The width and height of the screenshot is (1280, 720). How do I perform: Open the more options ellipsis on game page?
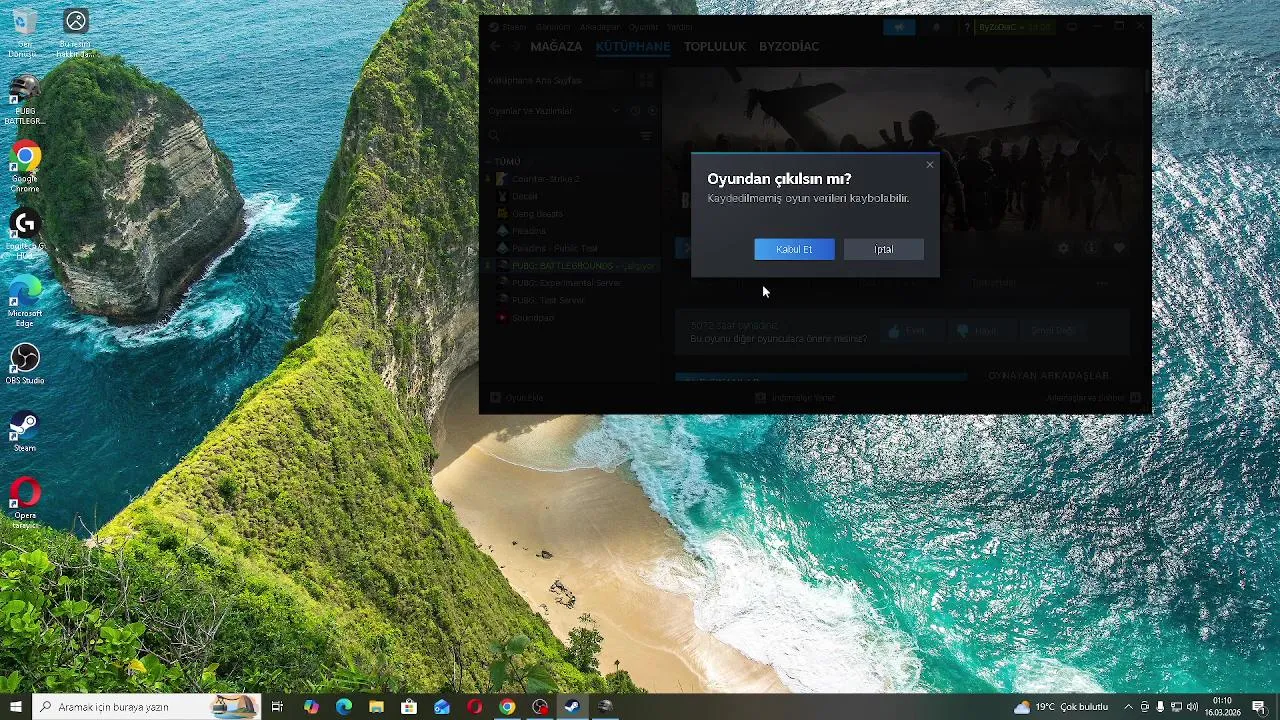click(1101, 283)
